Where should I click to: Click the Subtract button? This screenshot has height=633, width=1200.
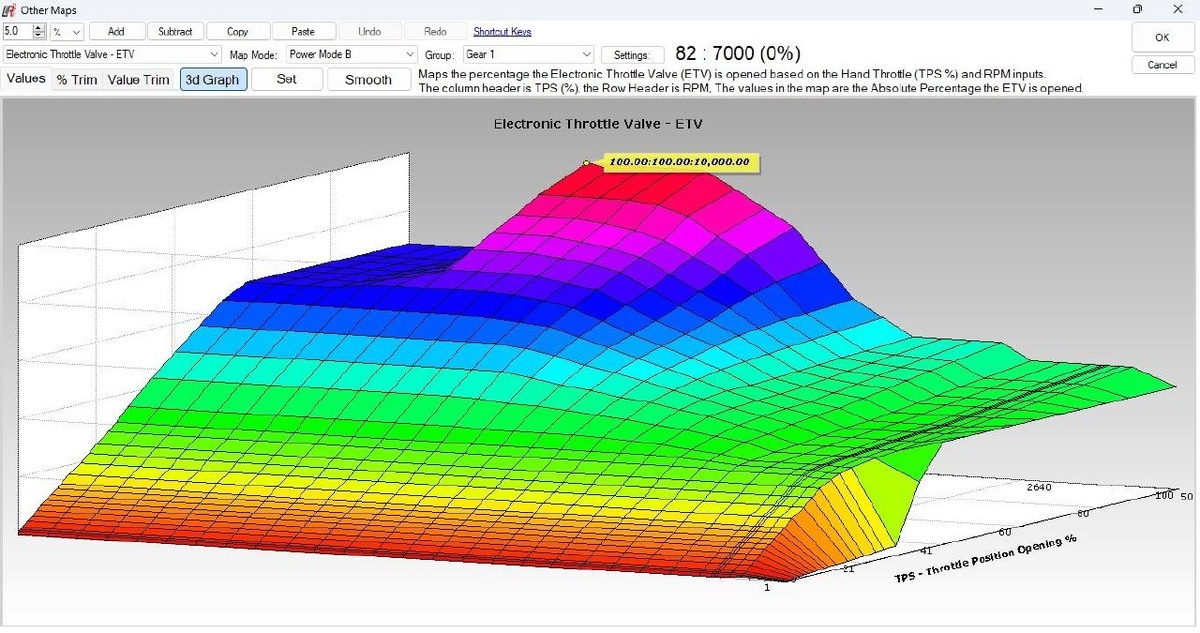tap(175, 31)
